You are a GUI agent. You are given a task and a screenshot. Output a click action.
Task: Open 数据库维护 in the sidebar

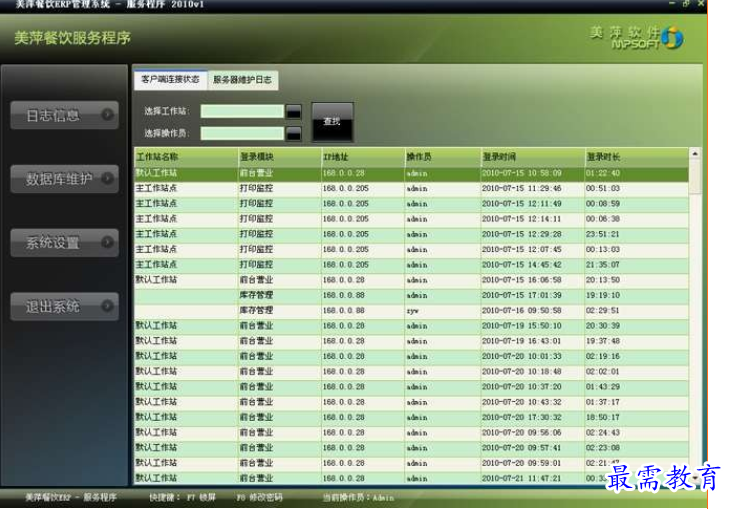[x=64, y=178]
